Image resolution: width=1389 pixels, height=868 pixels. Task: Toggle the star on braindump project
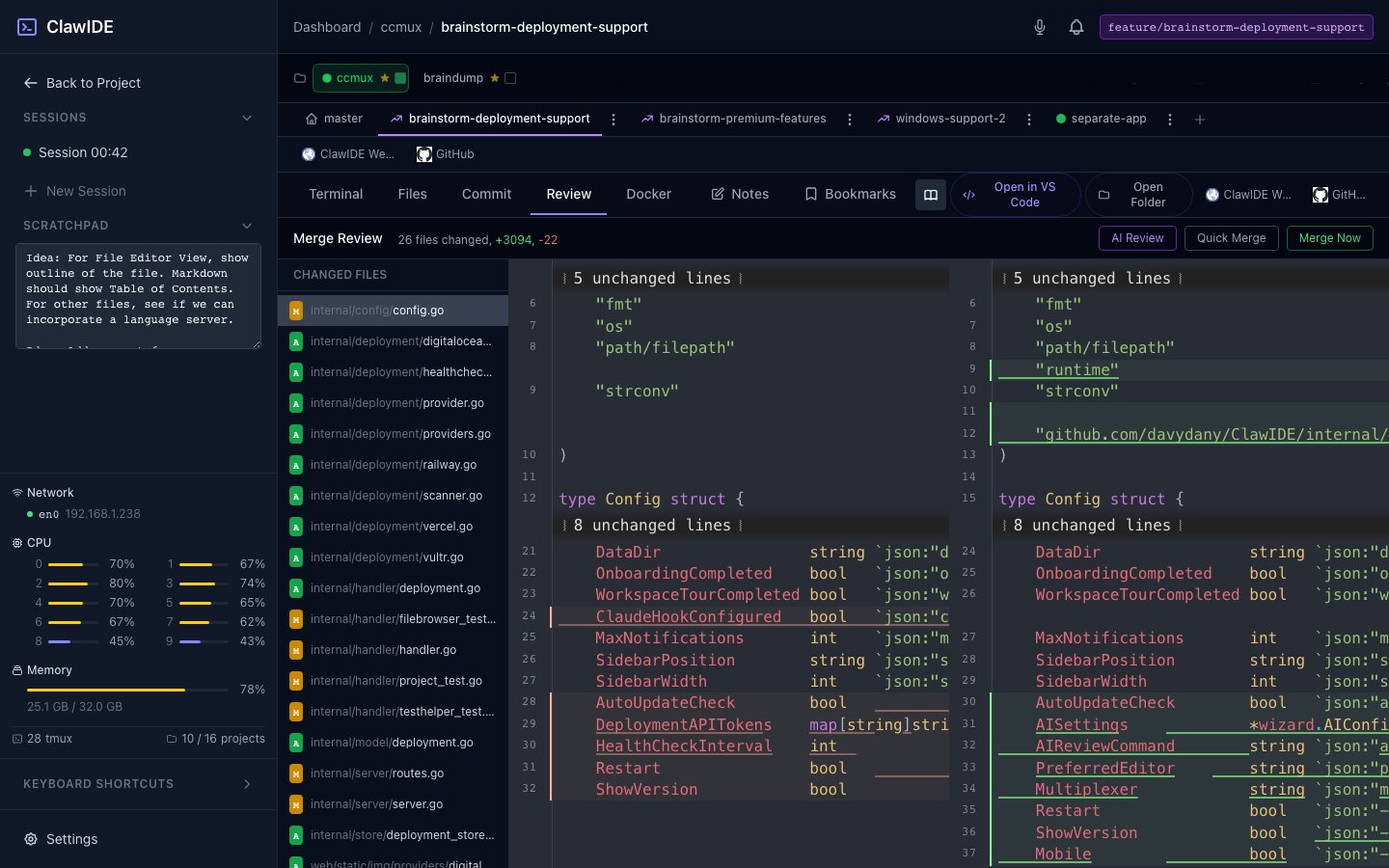[x=495, y=78]
